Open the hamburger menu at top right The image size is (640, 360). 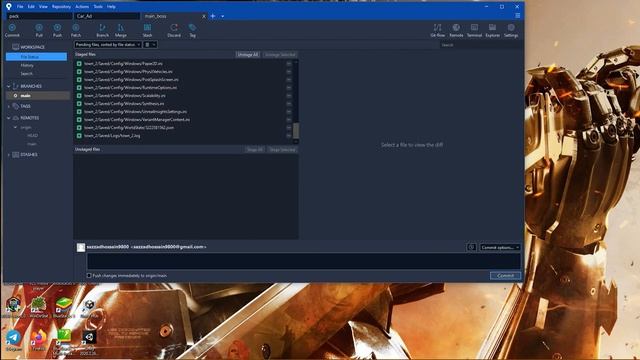[x=518, y=16]
